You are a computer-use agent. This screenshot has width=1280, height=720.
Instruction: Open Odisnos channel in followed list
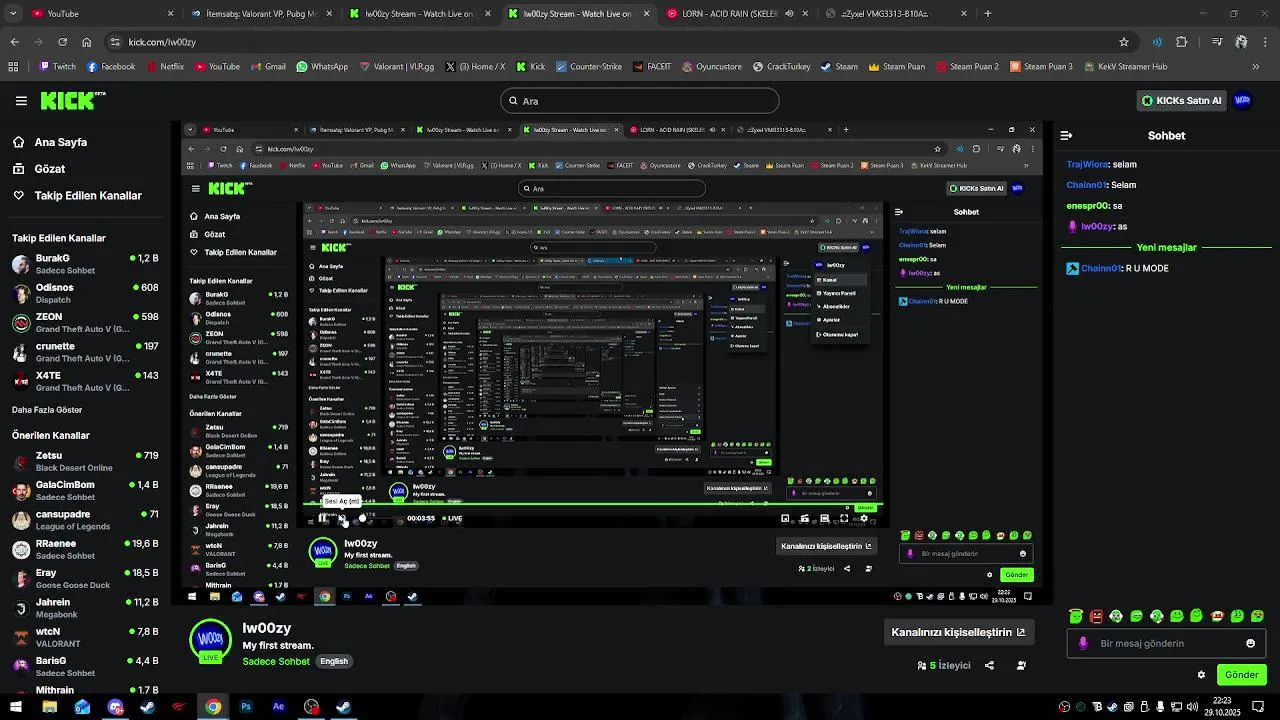pos(85,293)
